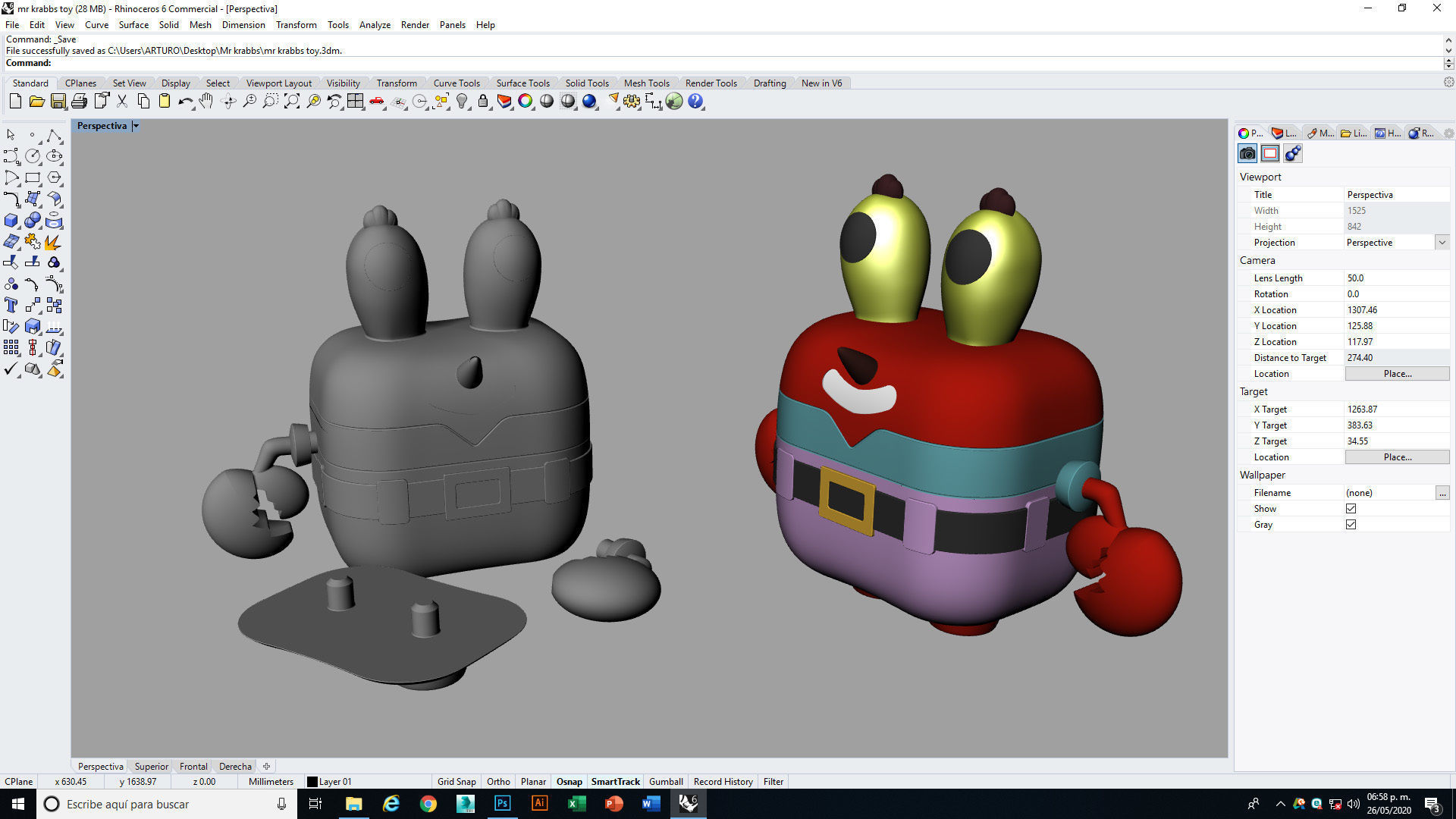Click the Filter button in the status bar
1456x819 pixels.
(x=773, y=782)
